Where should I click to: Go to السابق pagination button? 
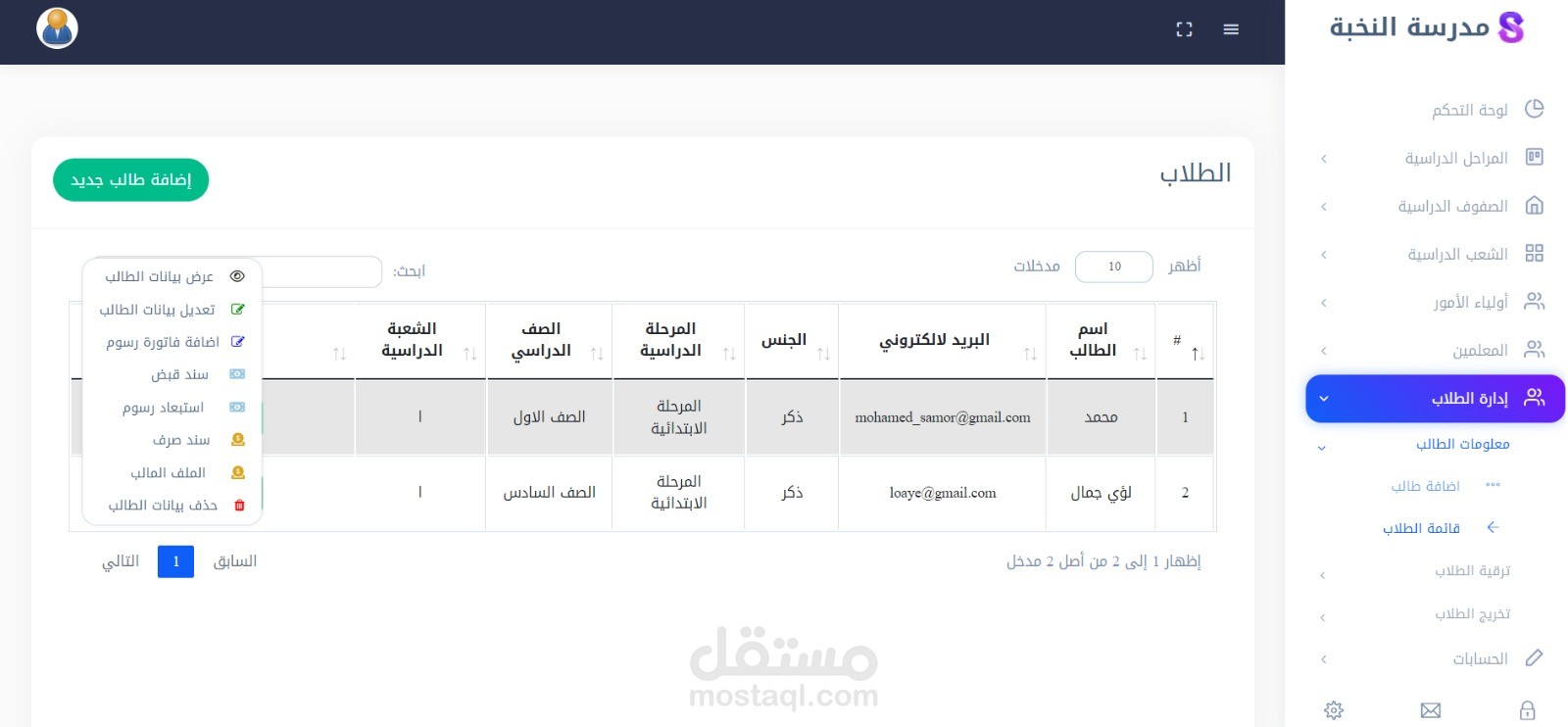pyautogui.click(x=235, y=561)
